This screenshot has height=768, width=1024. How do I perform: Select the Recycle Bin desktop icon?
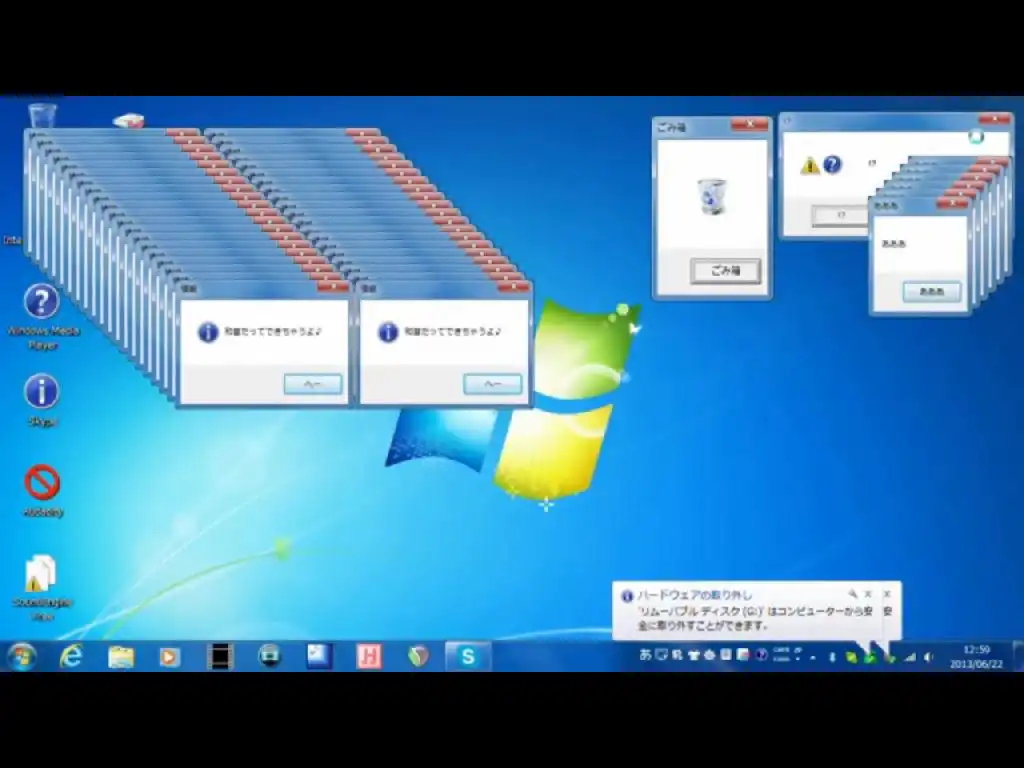point(42,116)
